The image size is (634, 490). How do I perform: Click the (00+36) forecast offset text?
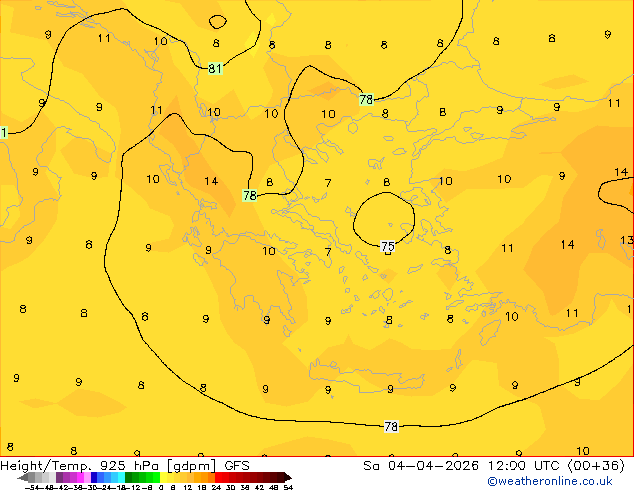click(x=596, y=466)
